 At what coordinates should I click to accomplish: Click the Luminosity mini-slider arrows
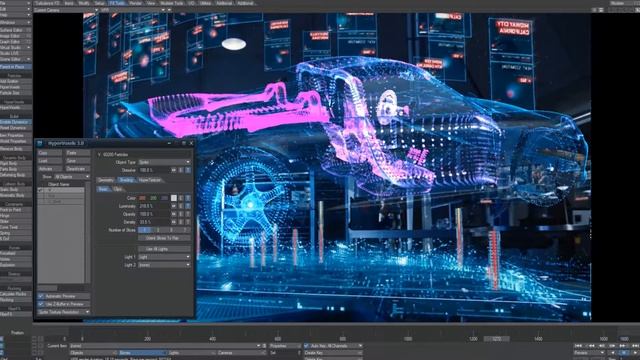coord(174,206)
